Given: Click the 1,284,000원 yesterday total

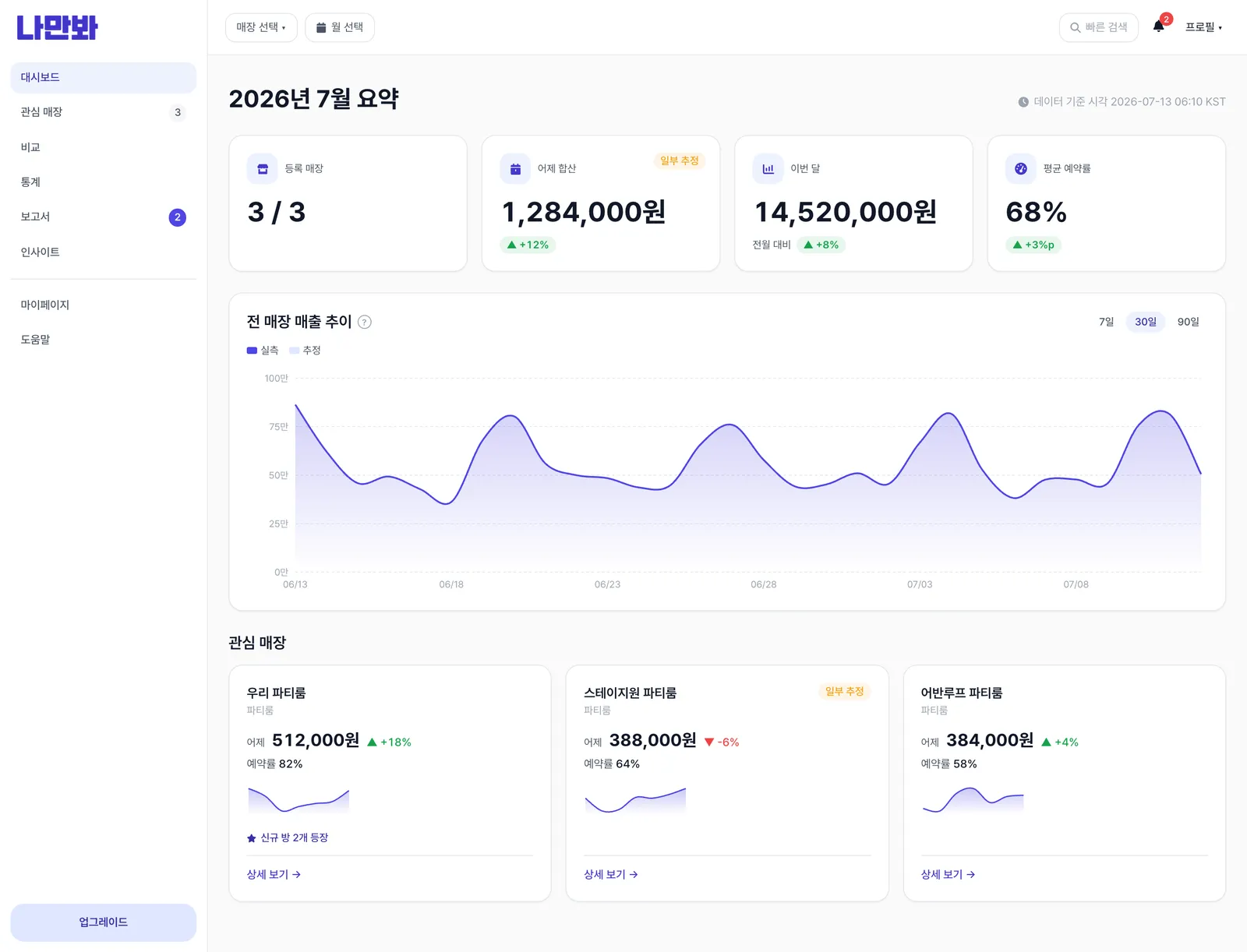Looking at the screenshot, I should (x=584, y=212).
